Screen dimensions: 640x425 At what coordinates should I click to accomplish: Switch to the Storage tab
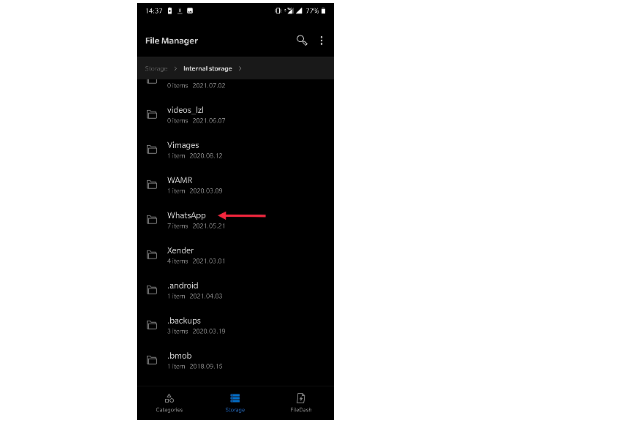coord(235,403)
